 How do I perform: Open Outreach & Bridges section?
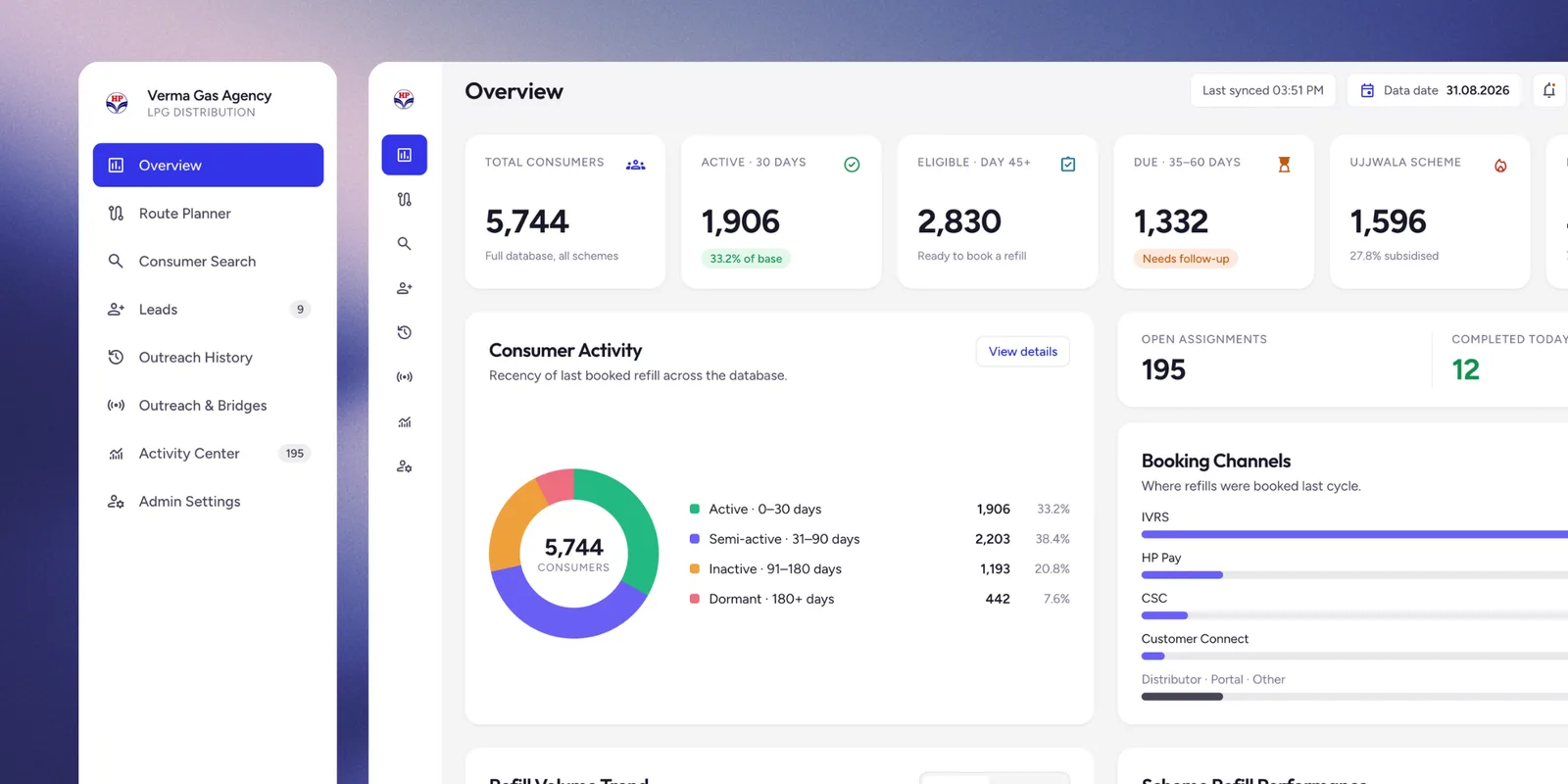[x=208, y=405]
